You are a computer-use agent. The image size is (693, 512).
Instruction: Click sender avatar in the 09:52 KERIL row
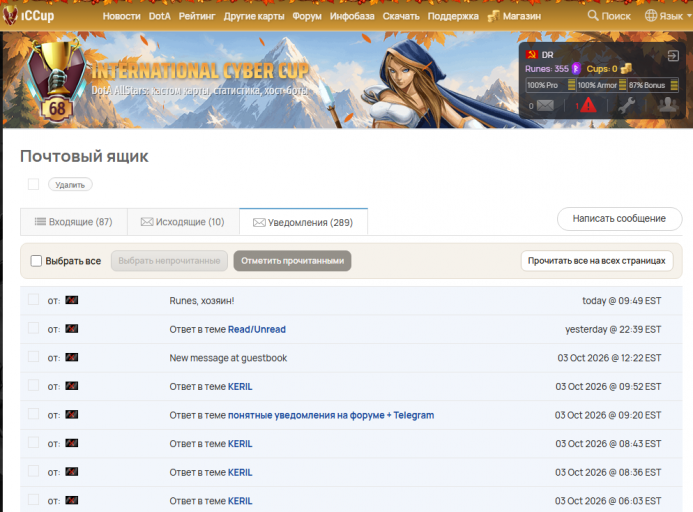point(72,386)
